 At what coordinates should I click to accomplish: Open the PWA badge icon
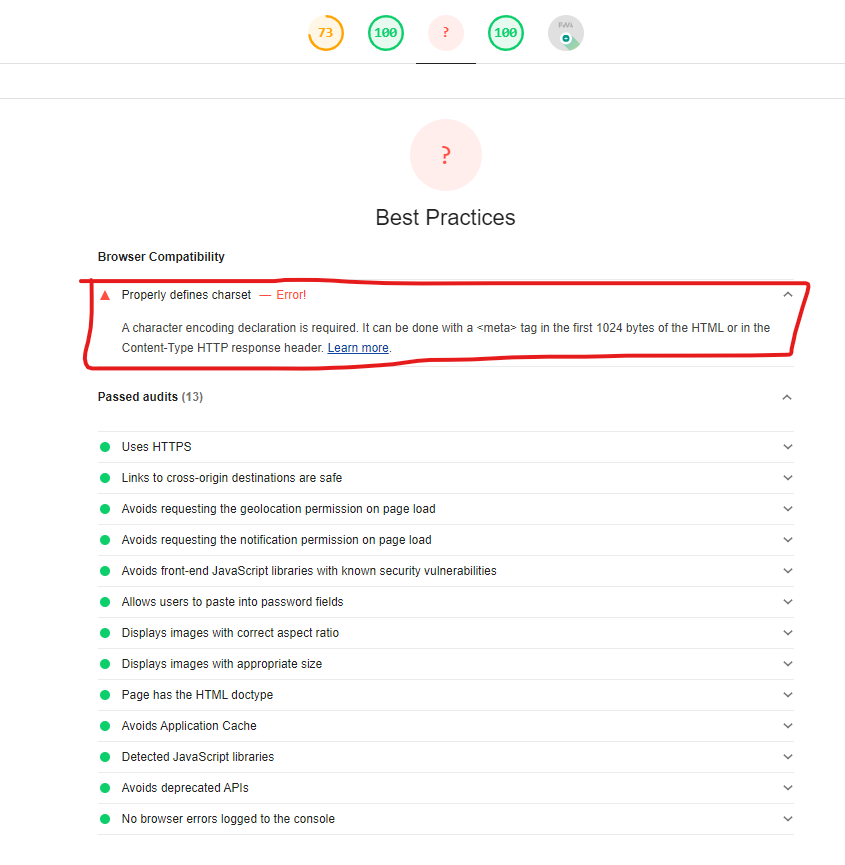[566, 33]
